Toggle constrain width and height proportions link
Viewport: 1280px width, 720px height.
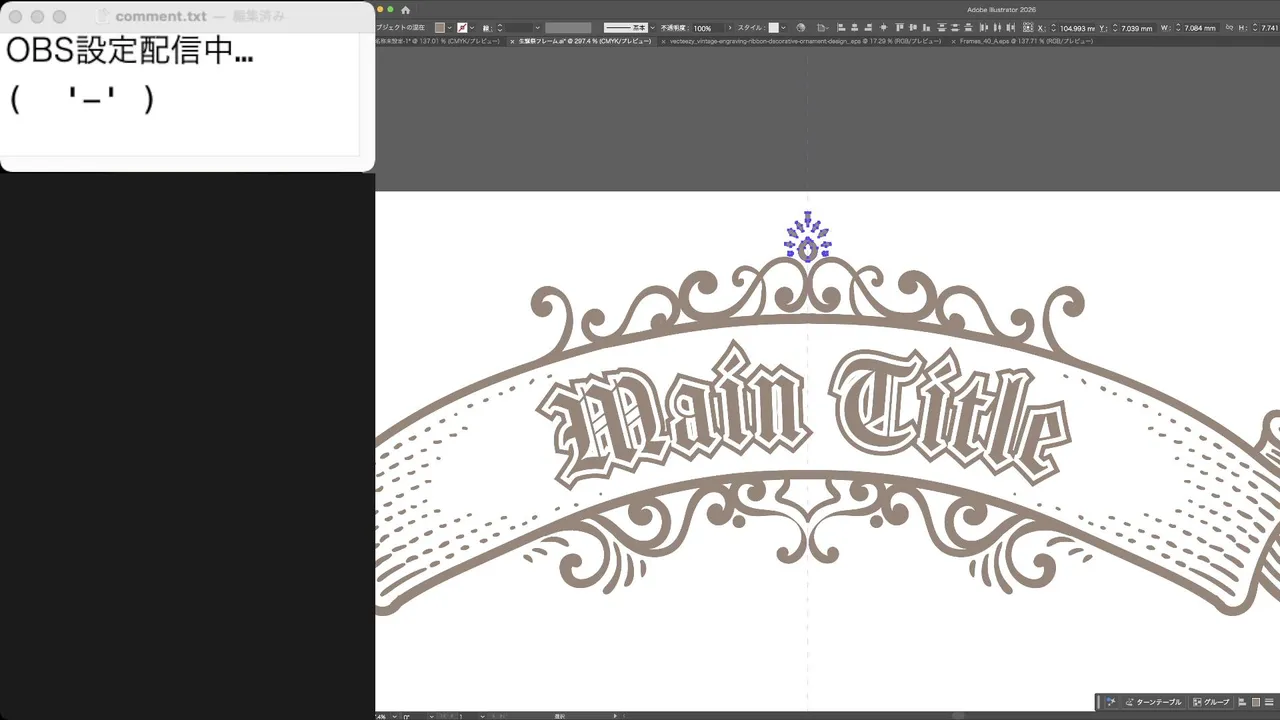[1229, 28]
